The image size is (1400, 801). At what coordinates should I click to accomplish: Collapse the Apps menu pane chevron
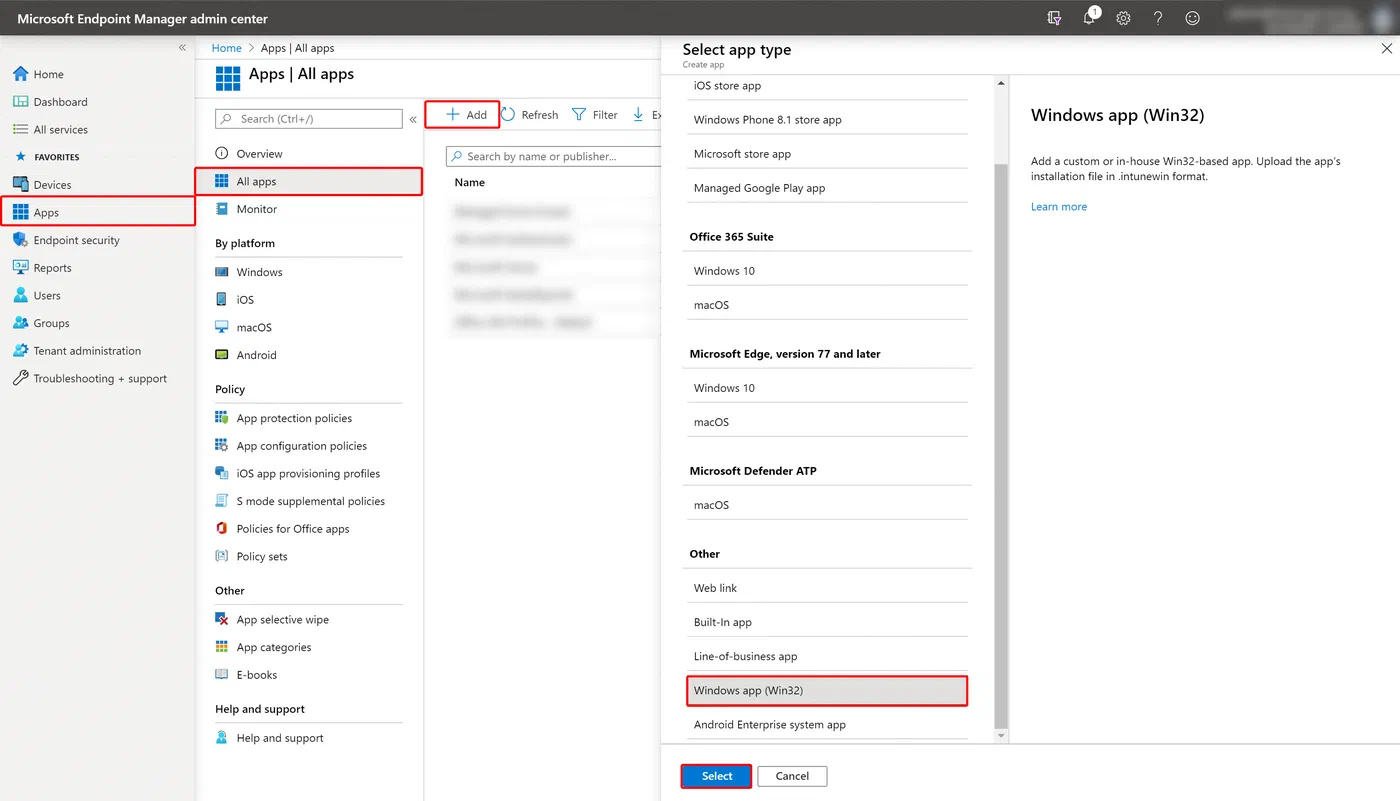click(413, 119)
